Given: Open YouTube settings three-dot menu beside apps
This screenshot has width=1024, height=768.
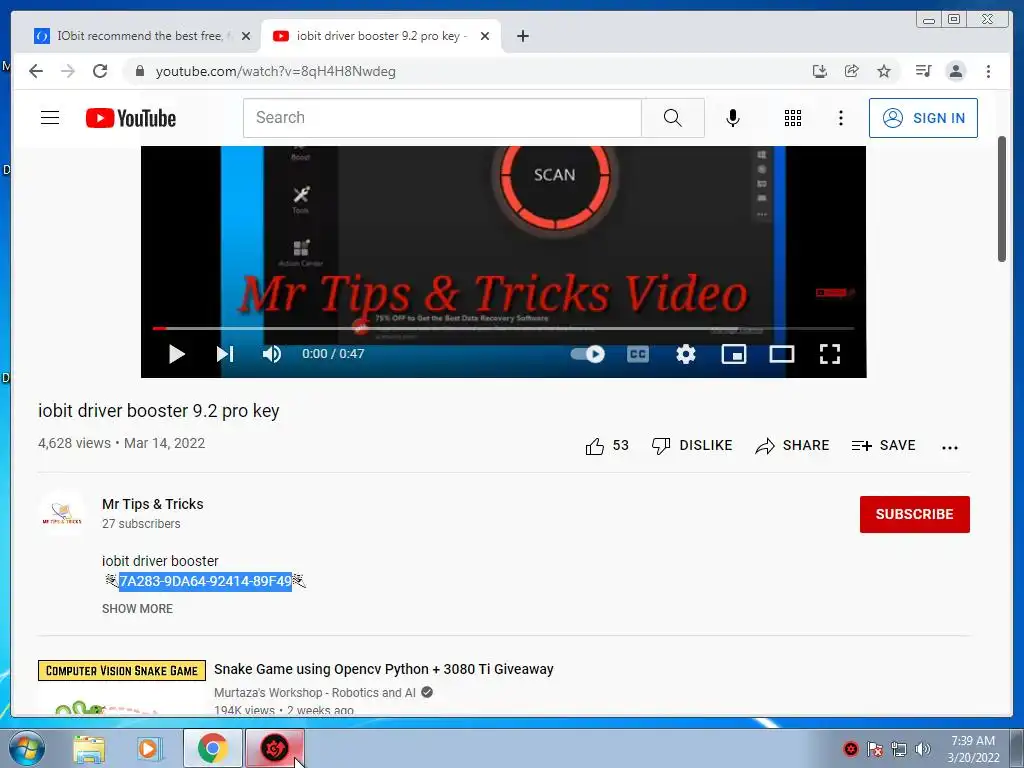Looking at the screenshot, I should [x=841, y=118].
